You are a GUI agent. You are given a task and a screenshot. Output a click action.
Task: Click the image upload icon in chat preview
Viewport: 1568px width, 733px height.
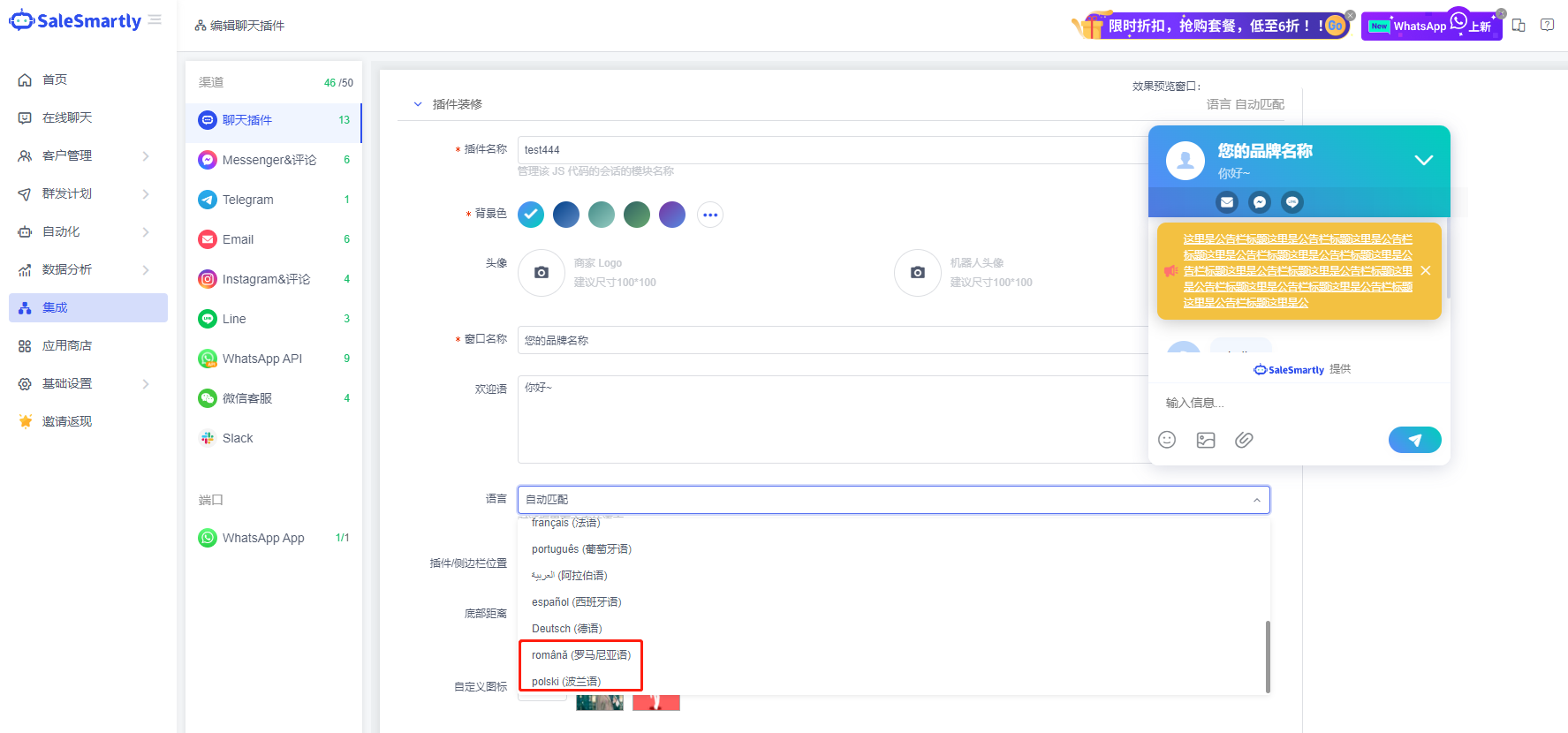pyautogui.click(x=1206, y=440)
